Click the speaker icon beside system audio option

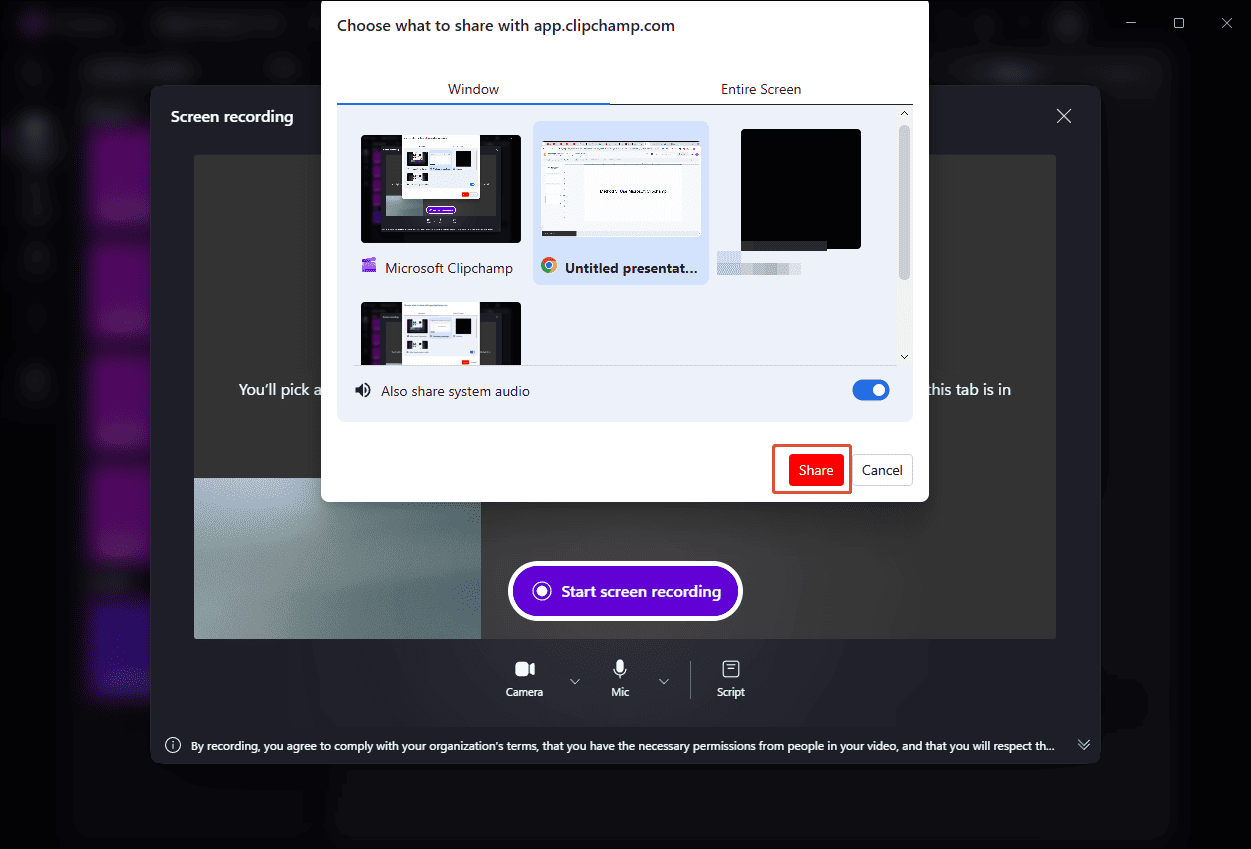pos(363,390)
